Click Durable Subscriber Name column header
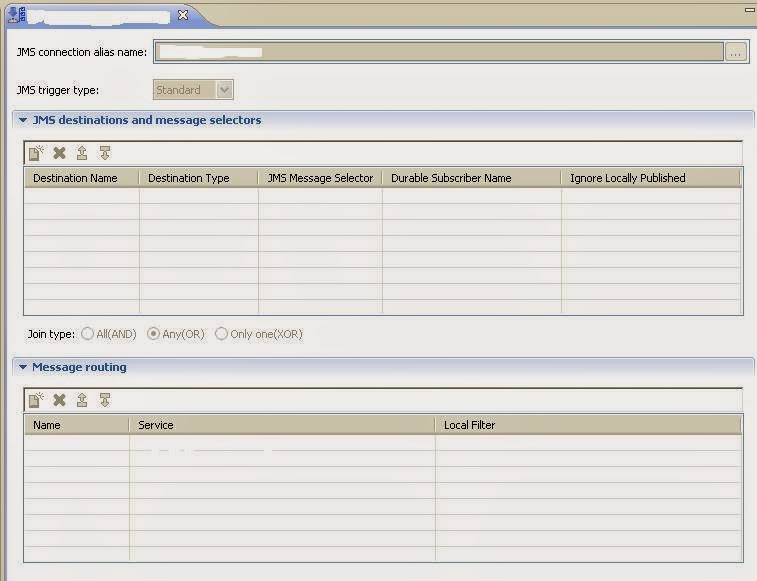This screenshot has height=581, width=757. click(472, 178)
